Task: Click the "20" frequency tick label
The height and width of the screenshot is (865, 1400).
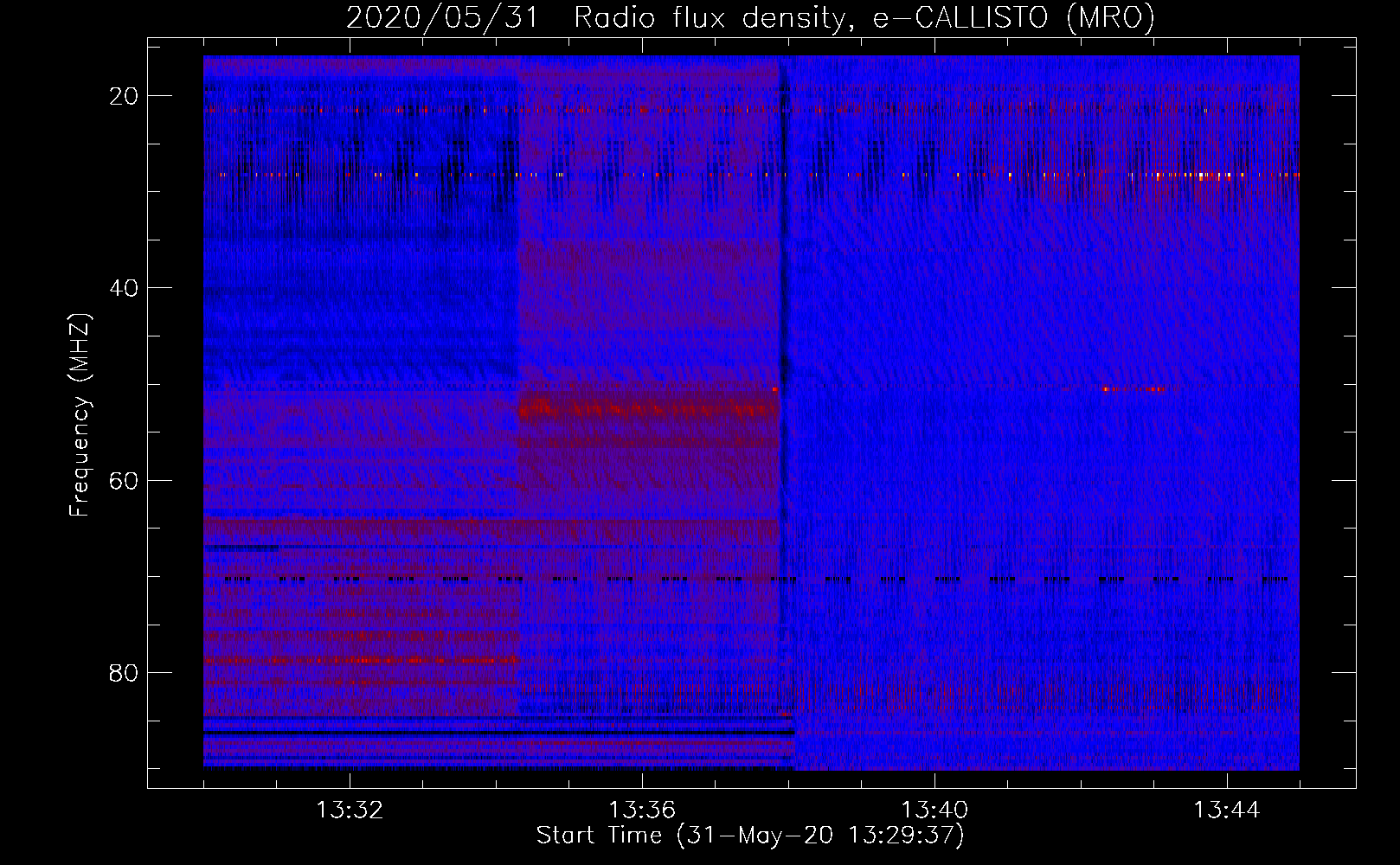Action: [x=124, y=96]
